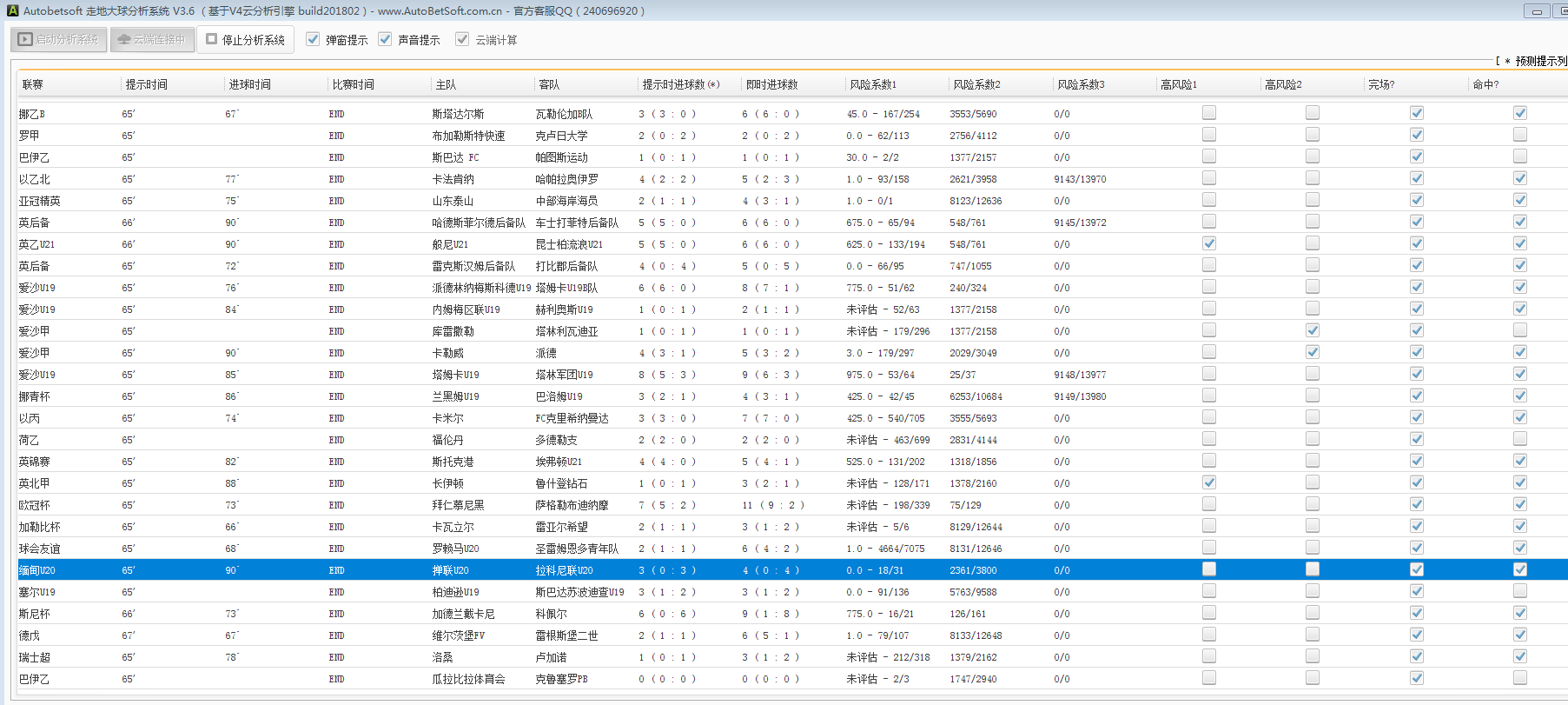Click the stop square icon of 停止分析系统
The width and height of the screenshot is (1568, 705).
[211, 39]
